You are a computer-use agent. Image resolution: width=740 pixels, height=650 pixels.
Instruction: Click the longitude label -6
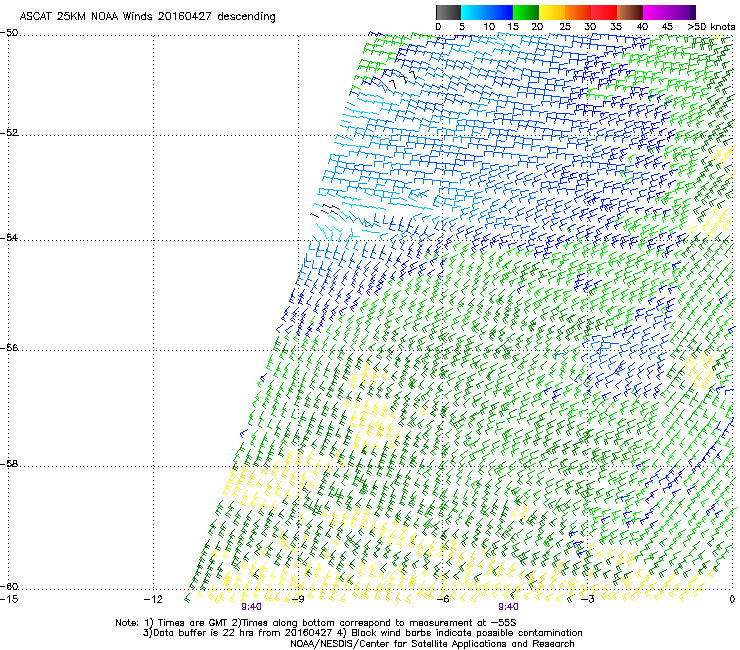[x=442, y=599]
